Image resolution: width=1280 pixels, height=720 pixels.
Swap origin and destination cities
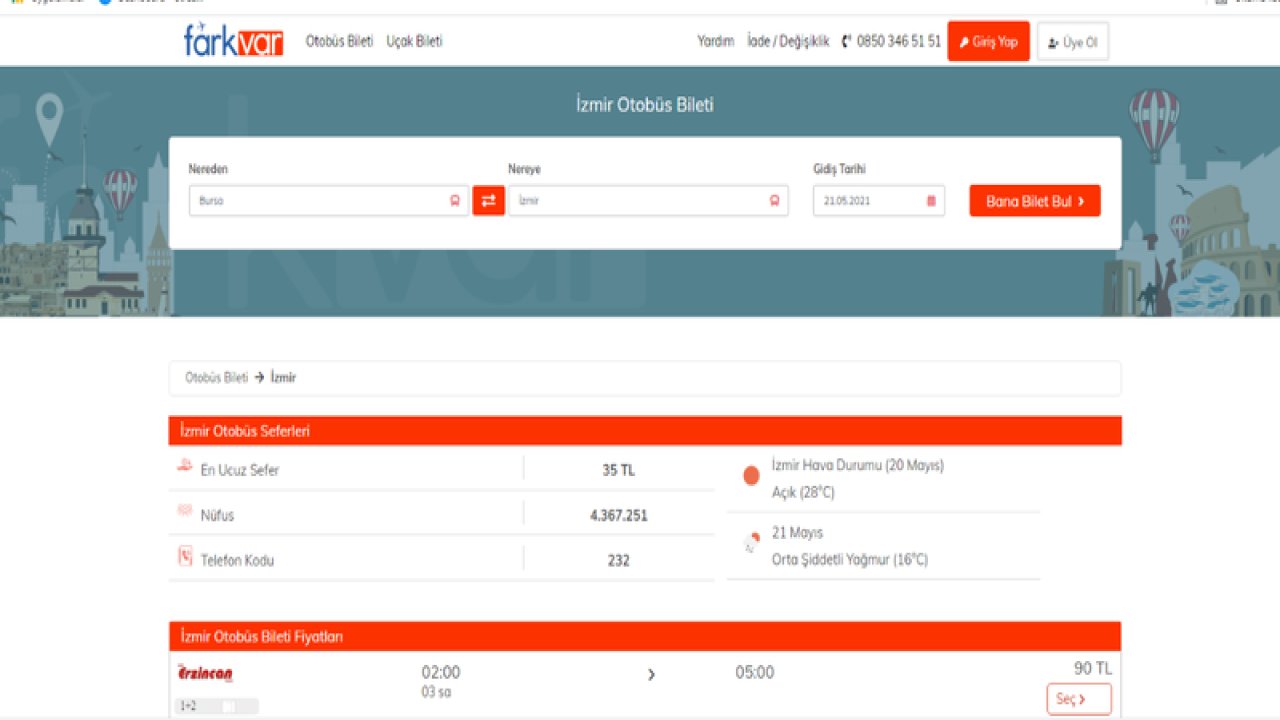488,201
